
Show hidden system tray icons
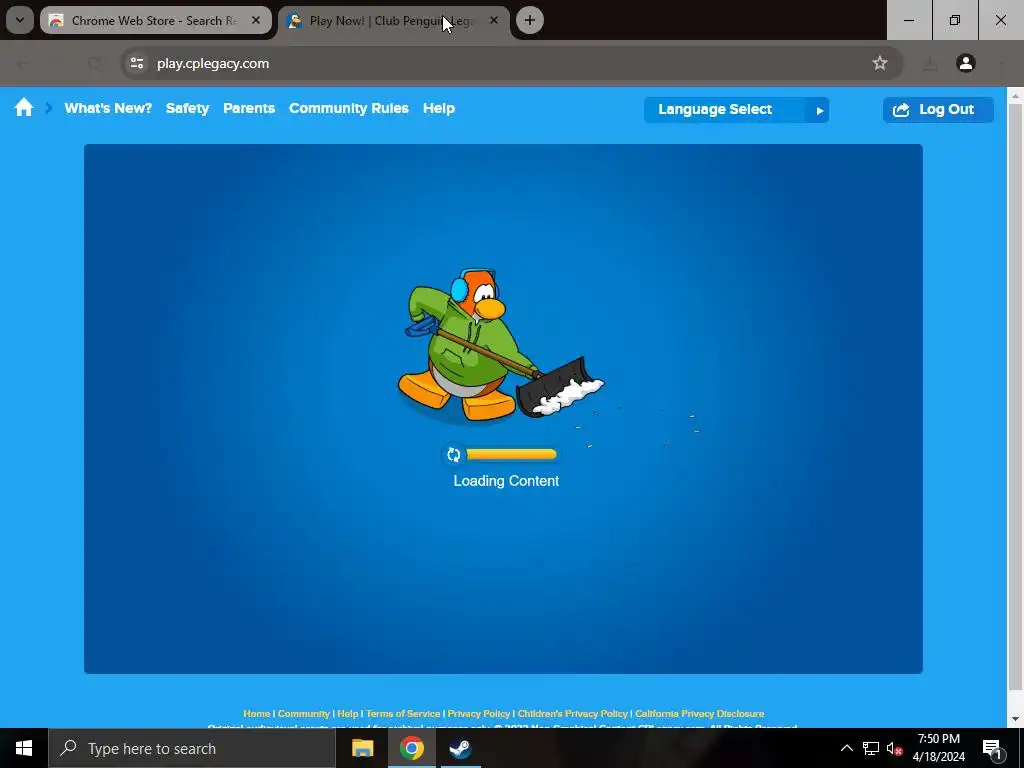coord(846,748)
